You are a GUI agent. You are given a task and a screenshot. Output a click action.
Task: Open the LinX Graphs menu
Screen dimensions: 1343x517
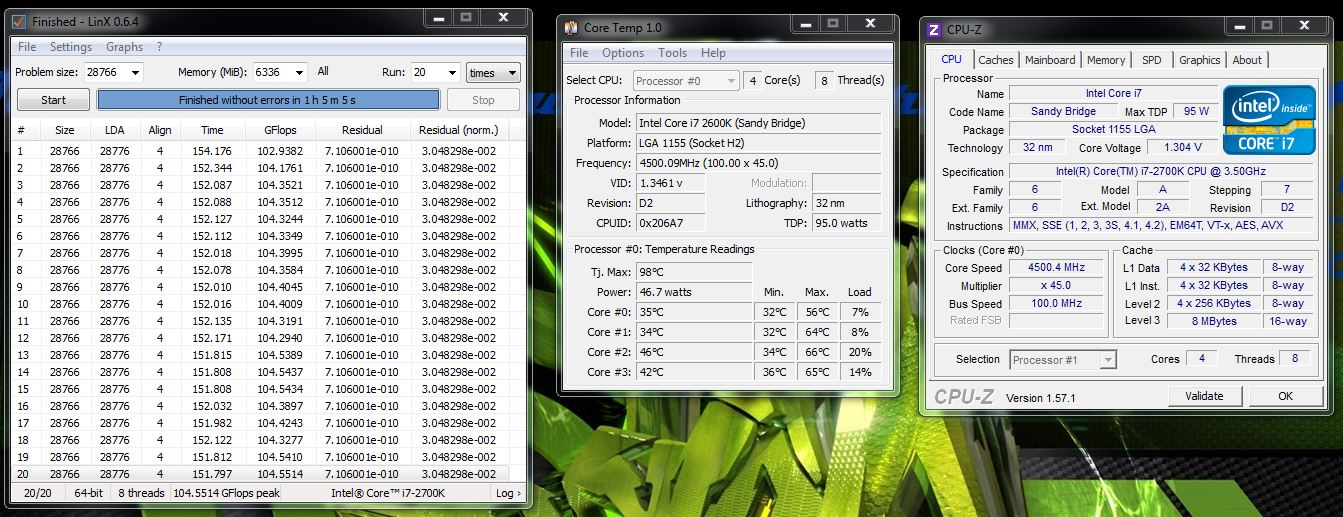tap(124, 47)
